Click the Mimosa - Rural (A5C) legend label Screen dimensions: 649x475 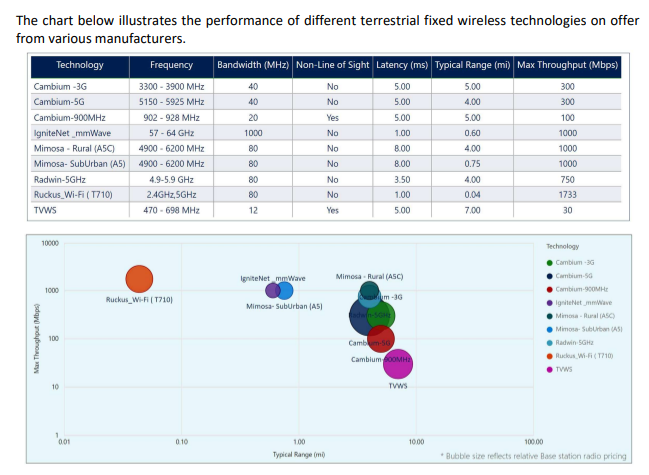click(585, 316)
